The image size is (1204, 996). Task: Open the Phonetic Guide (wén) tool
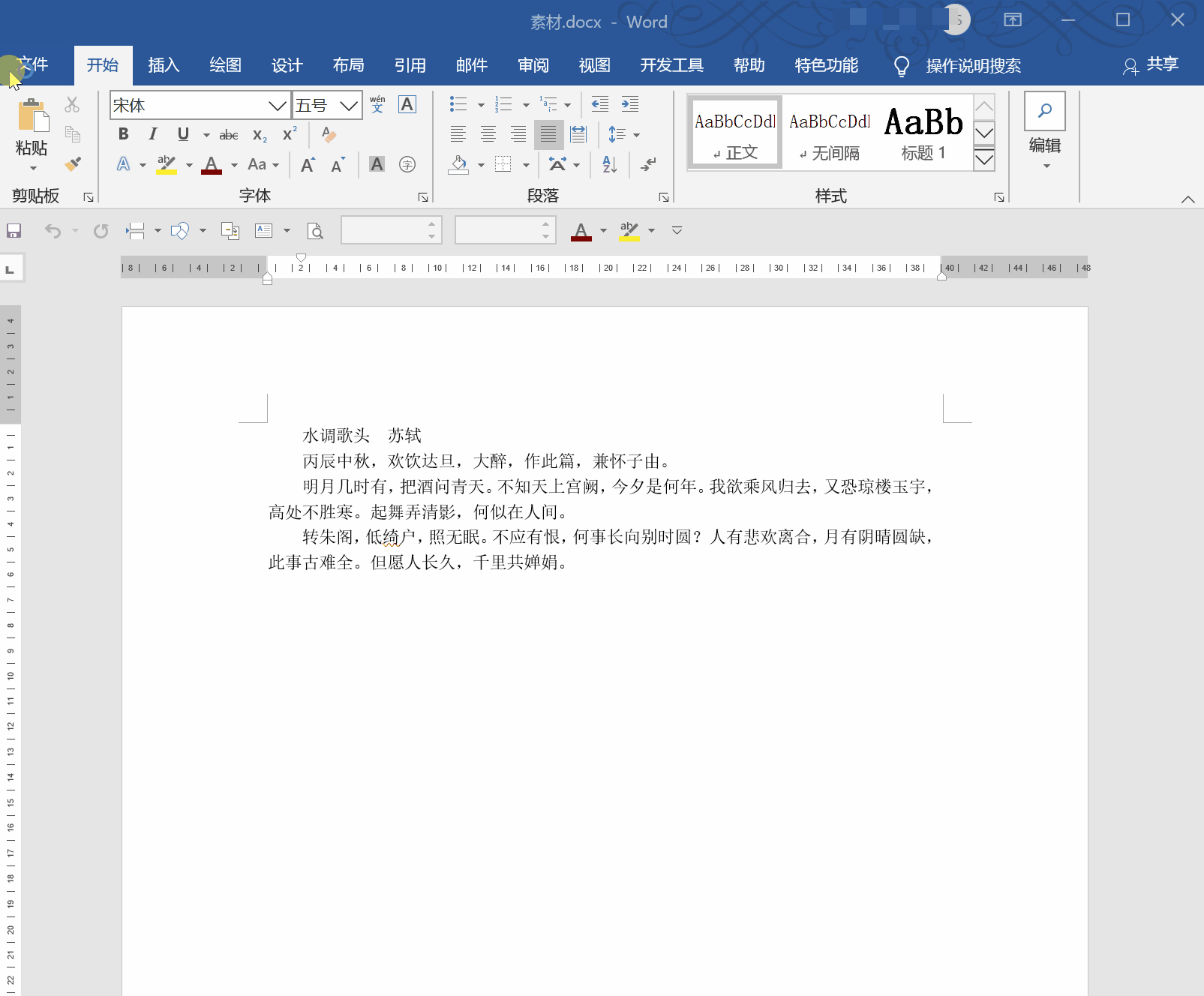coord(377,104)
